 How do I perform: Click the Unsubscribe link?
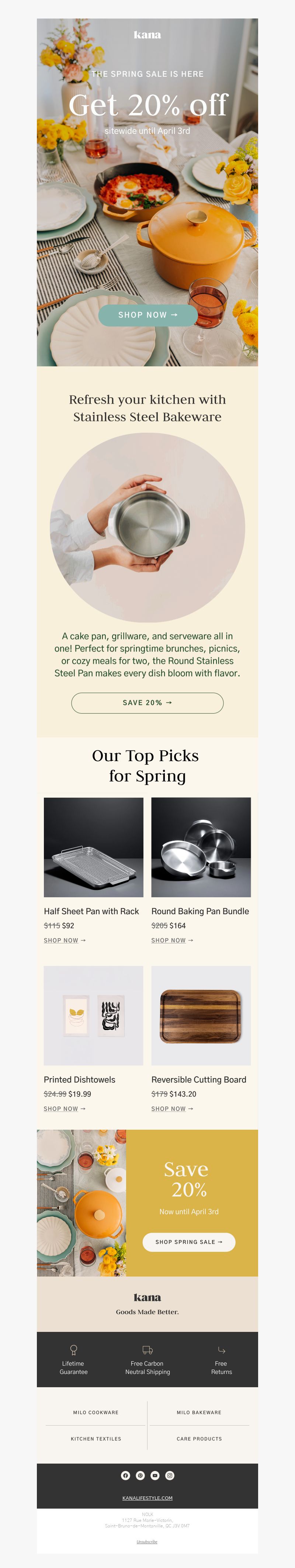[147, 1541]
